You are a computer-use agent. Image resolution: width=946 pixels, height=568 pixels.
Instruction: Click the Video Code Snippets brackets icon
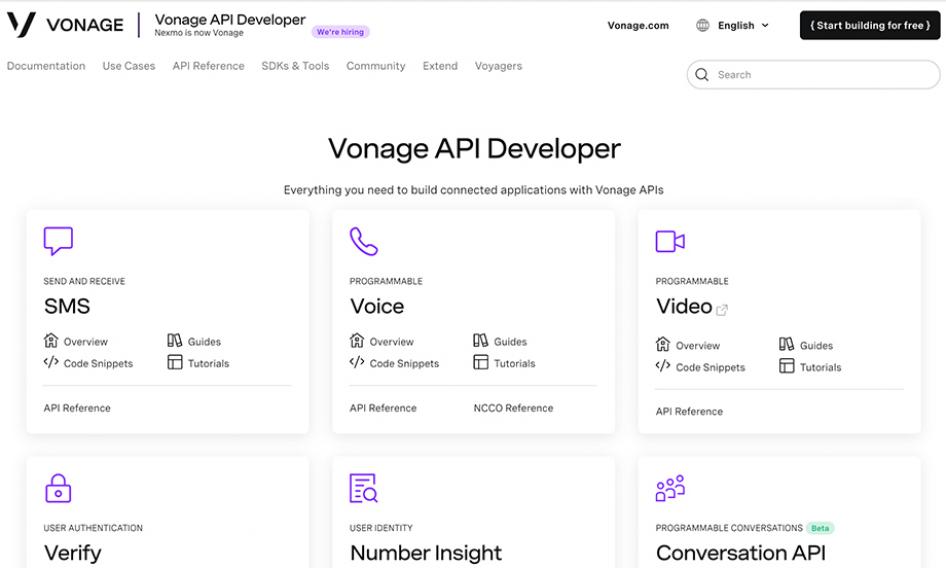tap(663, 366)
